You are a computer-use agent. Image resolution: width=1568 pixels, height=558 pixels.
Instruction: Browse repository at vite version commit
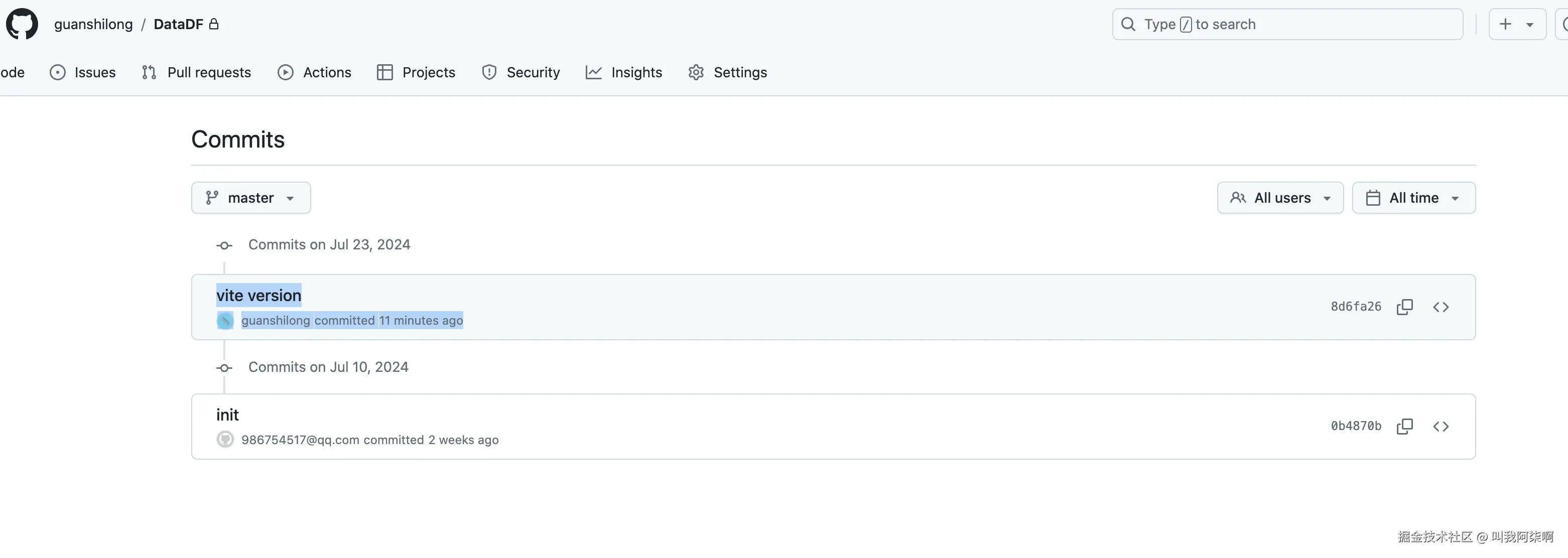coord(1441,307)
